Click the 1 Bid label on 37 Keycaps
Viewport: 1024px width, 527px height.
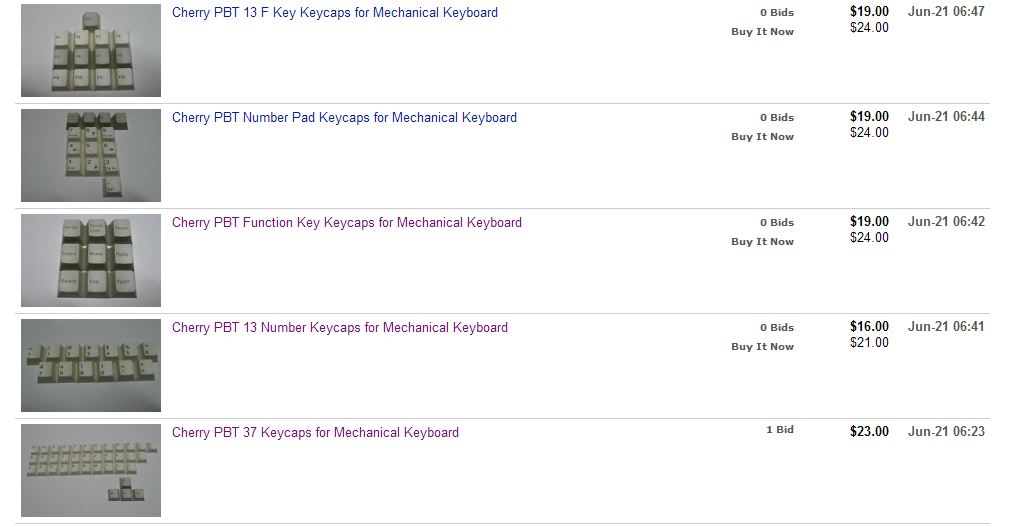pos(780,430)
